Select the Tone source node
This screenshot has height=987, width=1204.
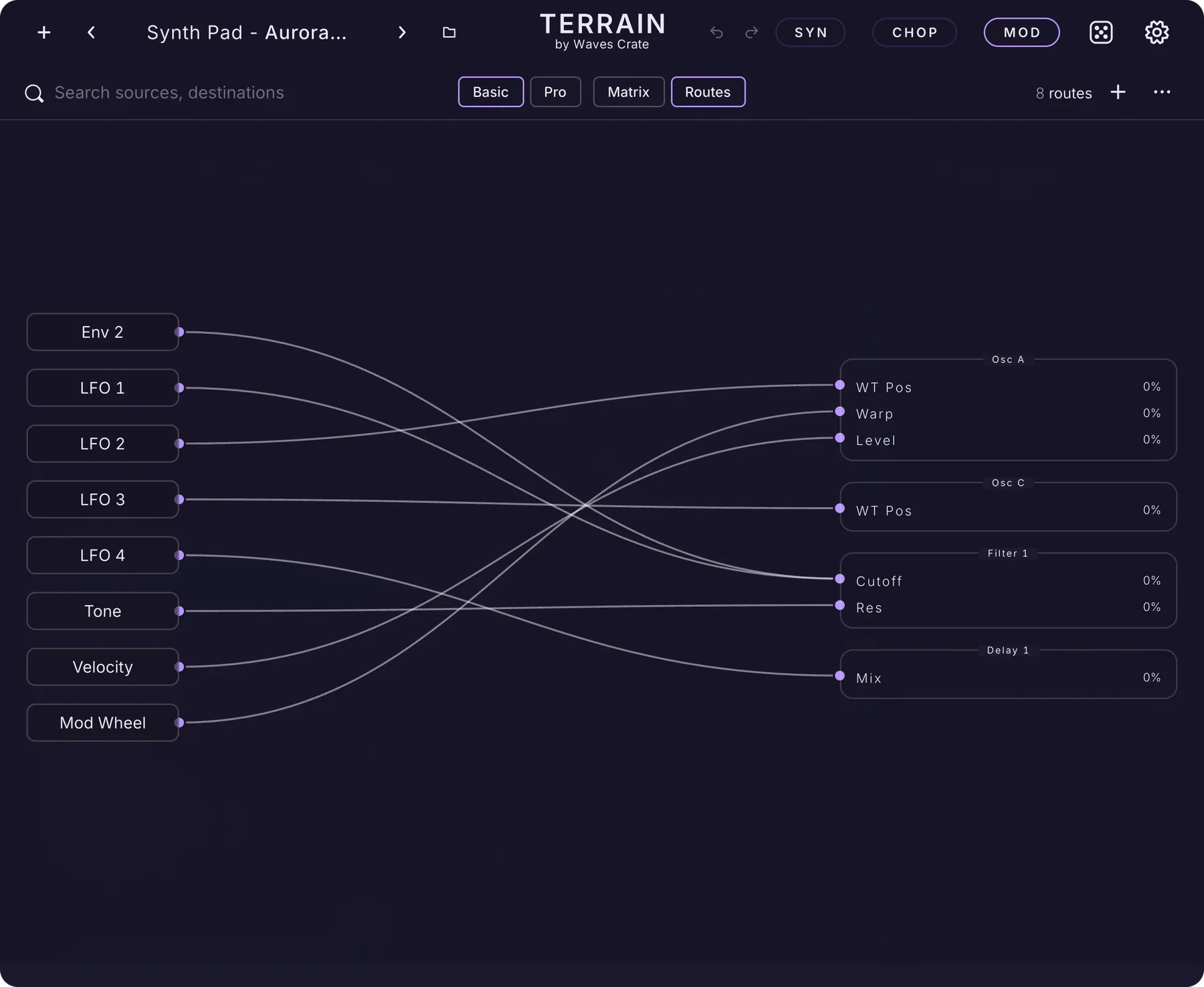coord(102,611)
